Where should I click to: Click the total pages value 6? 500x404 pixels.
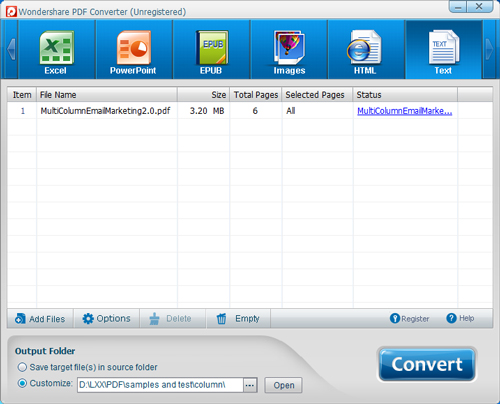click(255, 111)
